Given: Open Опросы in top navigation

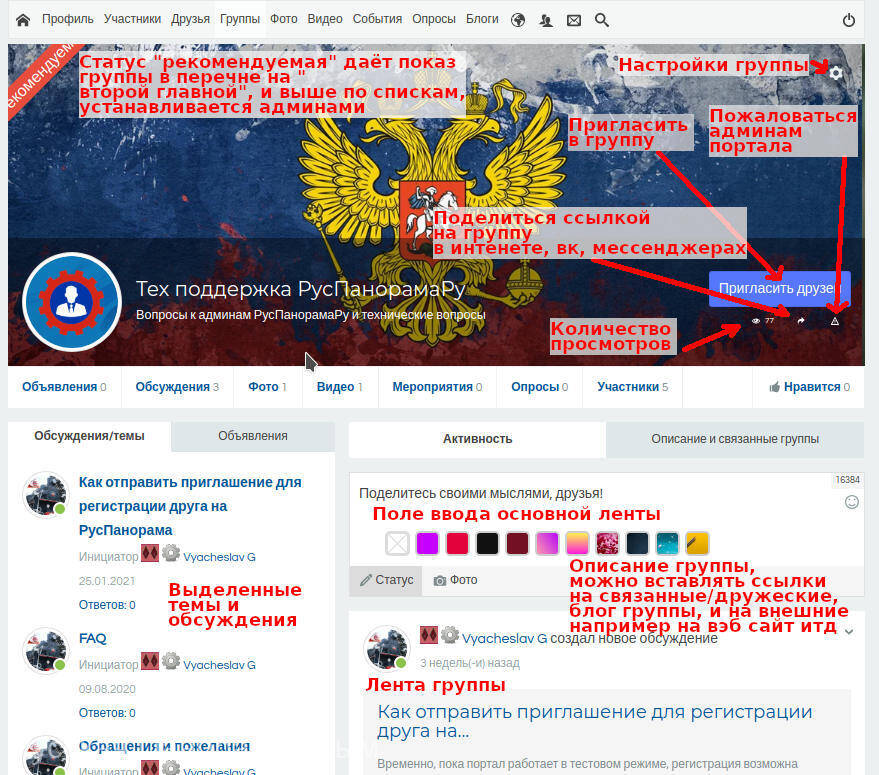Looking at the screenshot, I should click(434, 19).
